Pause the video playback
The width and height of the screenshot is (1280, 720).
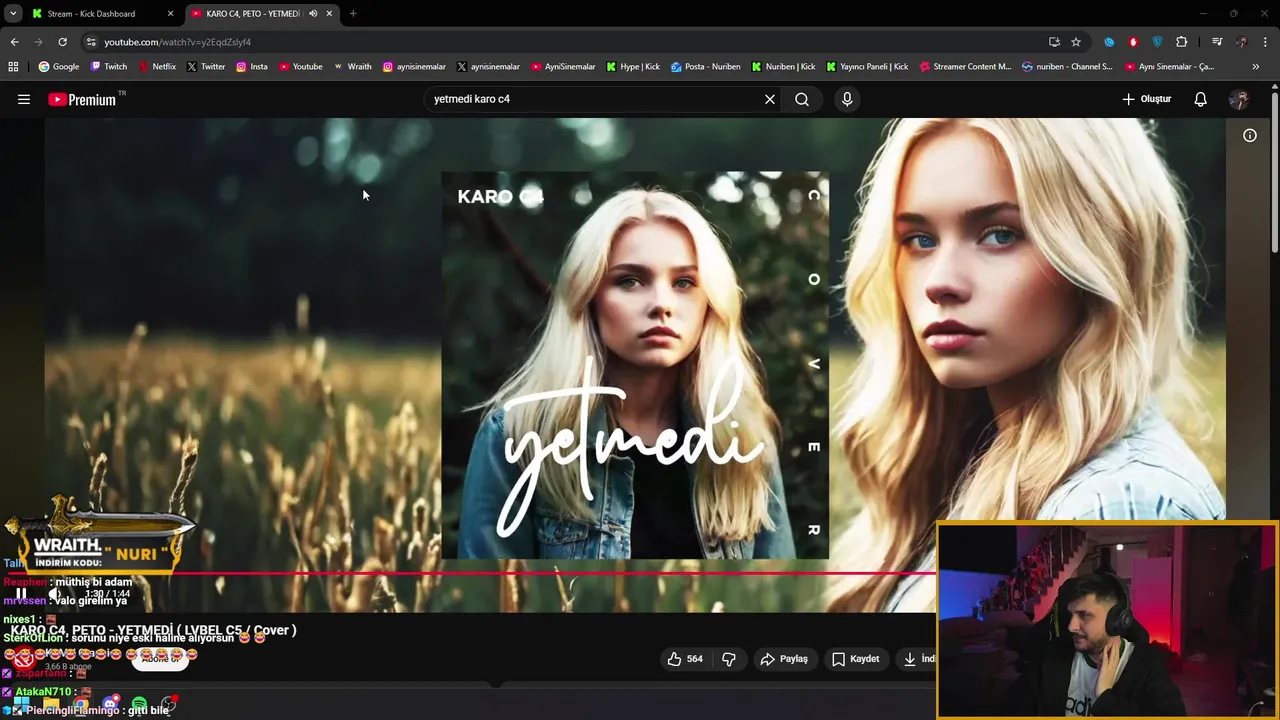(x=21, y=594)
